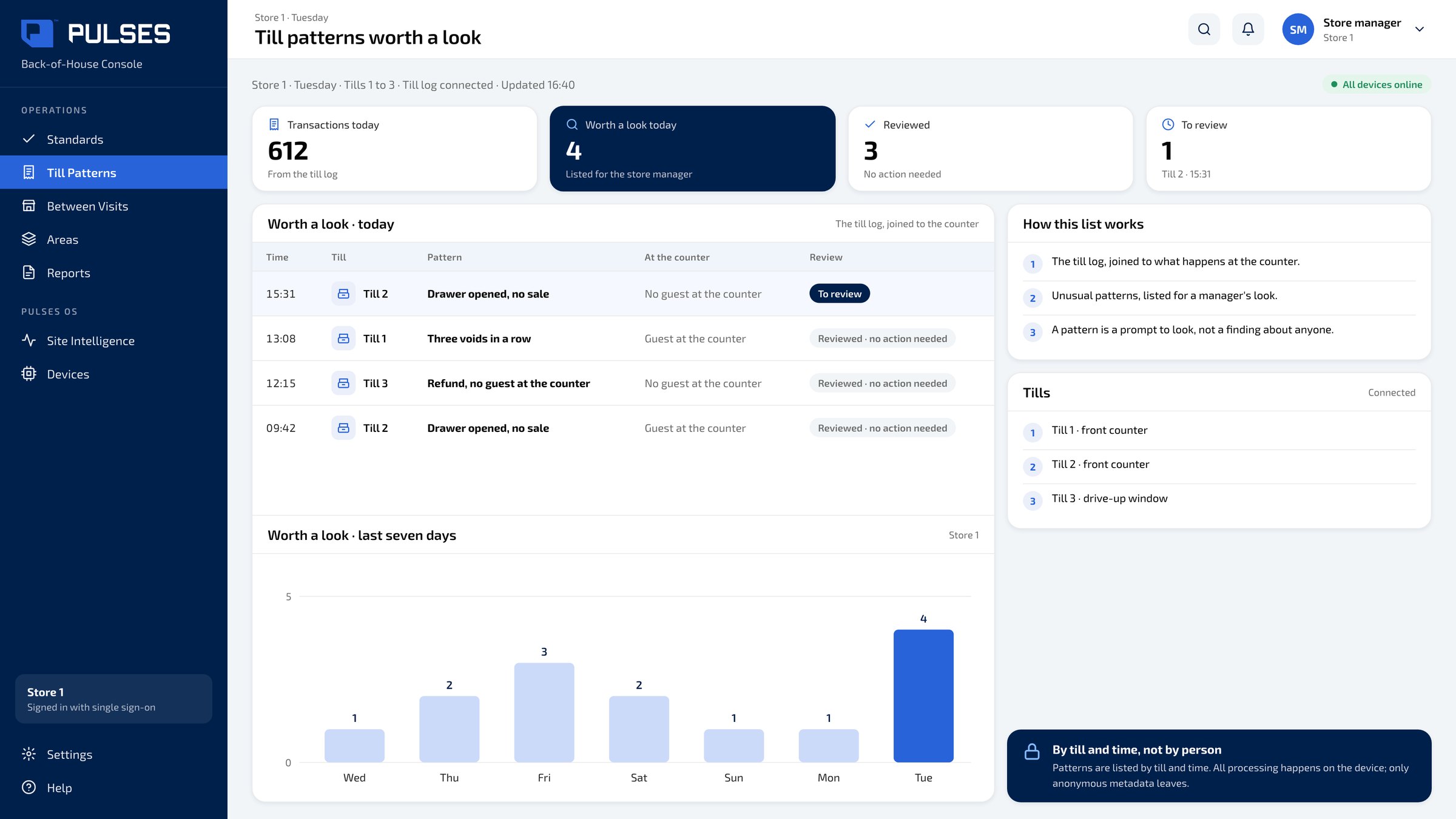Viewport: 1456px width, 819px height.
Task: Open the Reviewed summary card
Action: [990, 149]
